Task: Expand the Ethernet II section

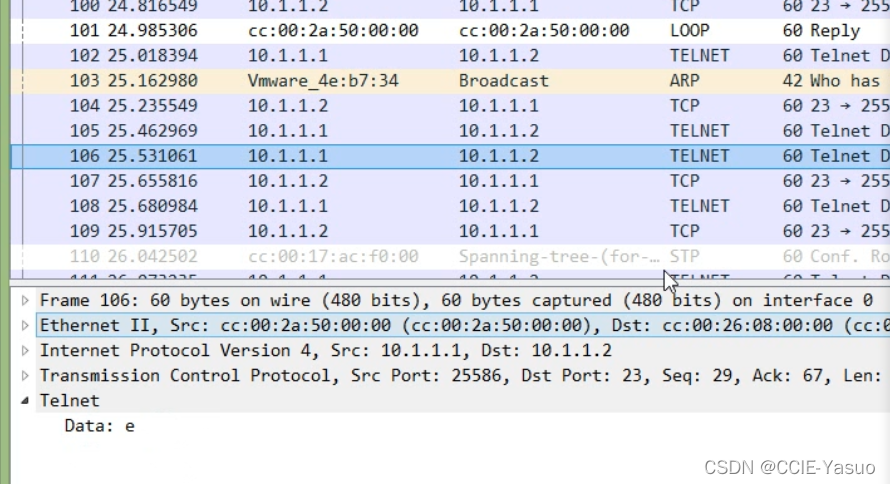Action: coord(25,325)
